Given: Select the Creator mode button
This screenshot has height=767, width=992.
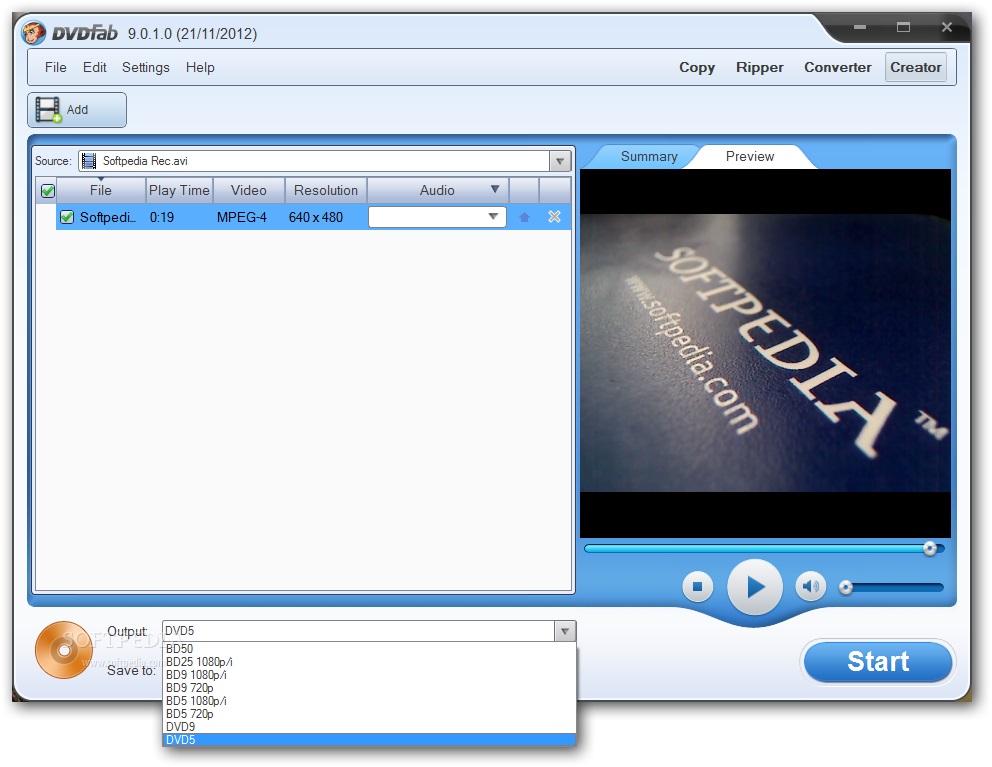Looking at the screenshot, I should tap(915, 67).
